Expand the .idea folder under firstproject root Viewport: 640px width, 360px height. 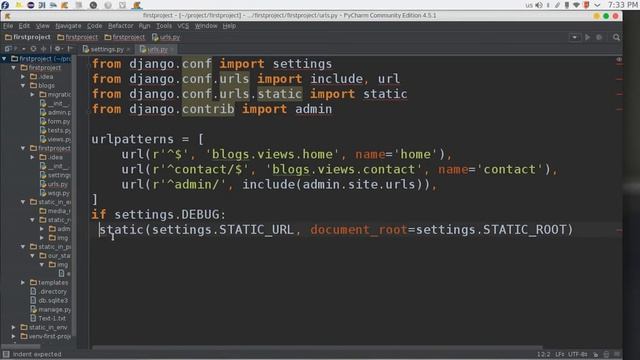click(23, 77)
